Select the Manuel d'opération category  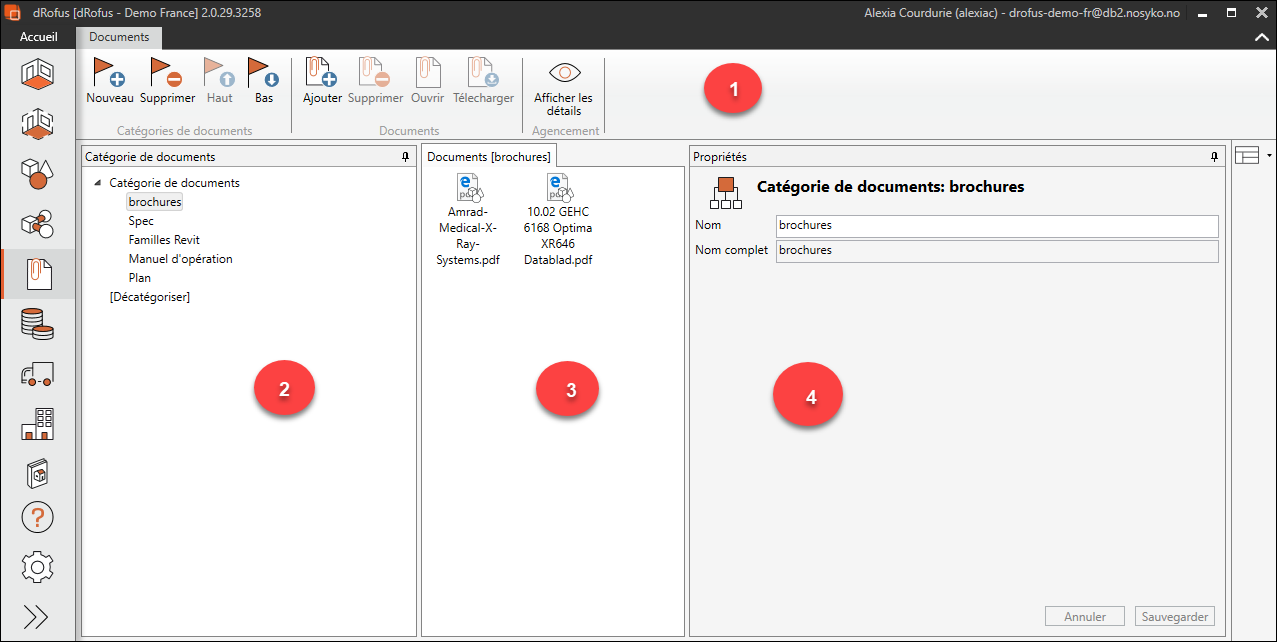180,259
